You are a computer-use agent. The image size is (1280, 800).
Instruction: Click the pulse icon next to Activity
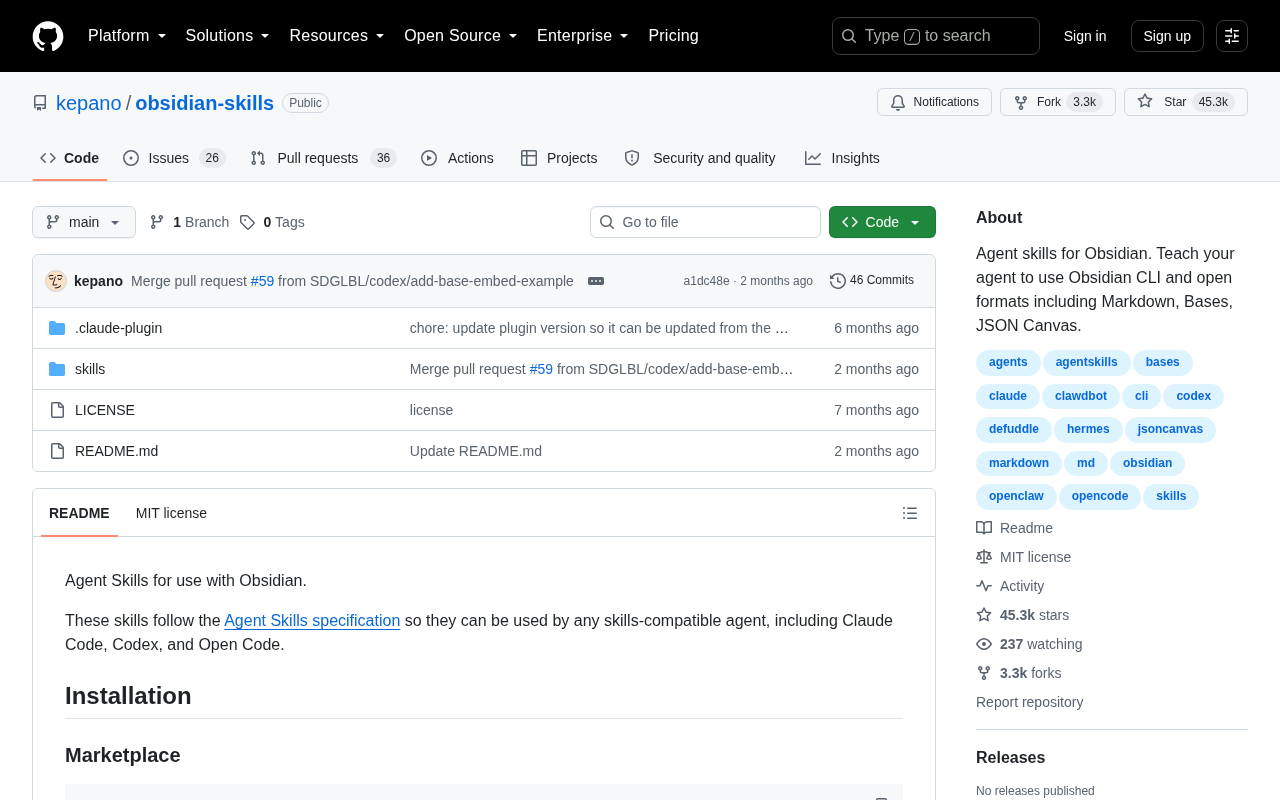(984, 586)
